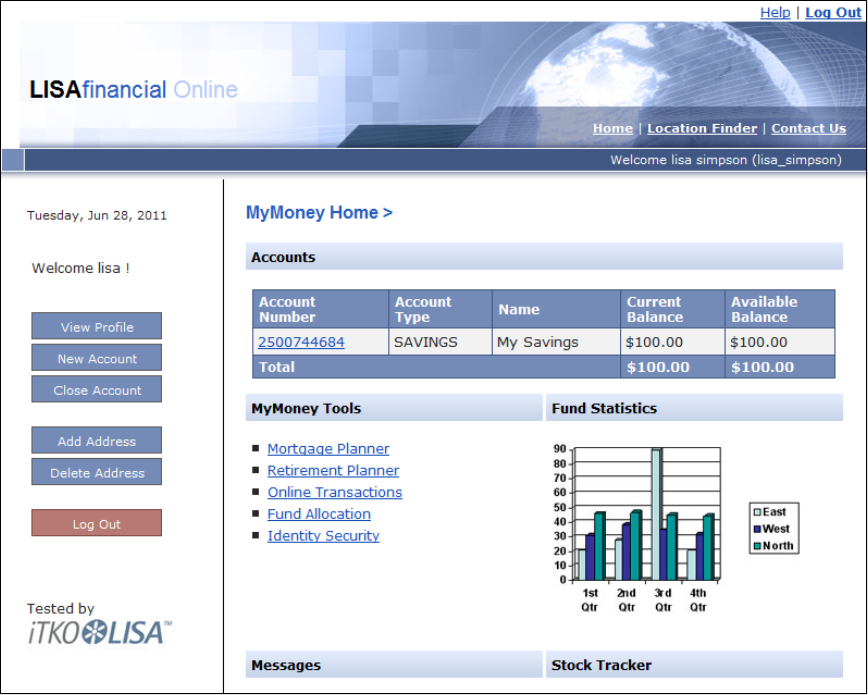Open the Retirement Planner tool

[x=333, y=470]
